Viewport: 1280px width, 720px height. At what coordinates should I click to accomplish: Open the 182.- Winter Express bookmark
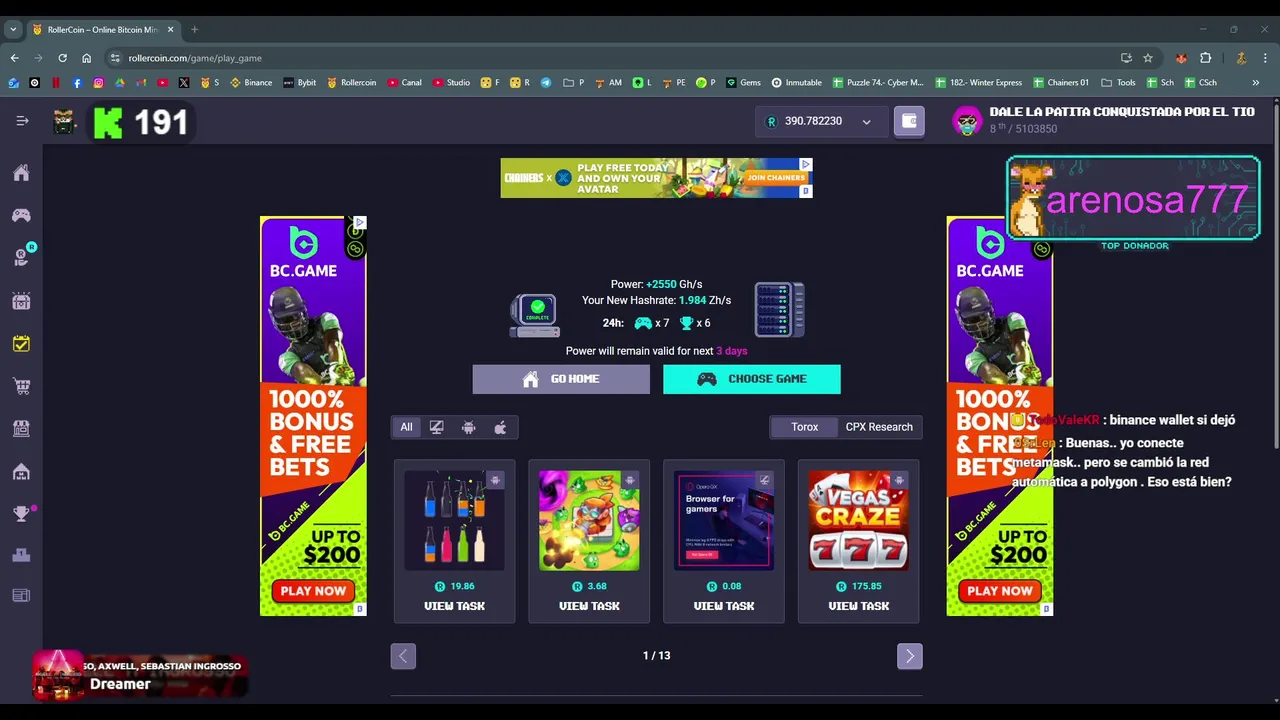(x=979, y=82)
